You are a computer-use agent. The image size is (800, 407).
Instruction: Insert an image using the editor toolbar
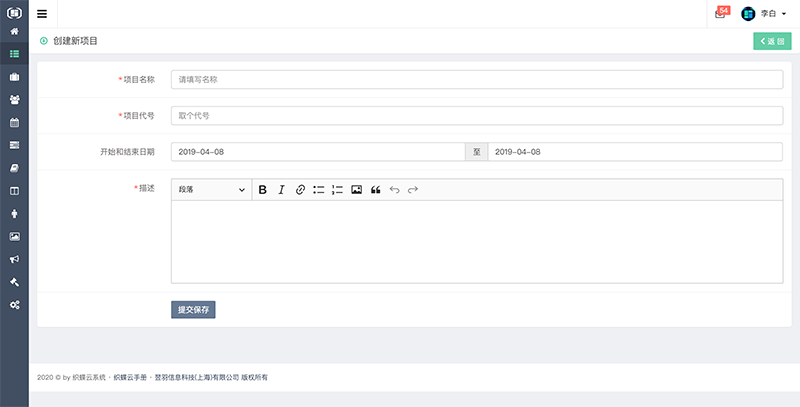point(356,190)
